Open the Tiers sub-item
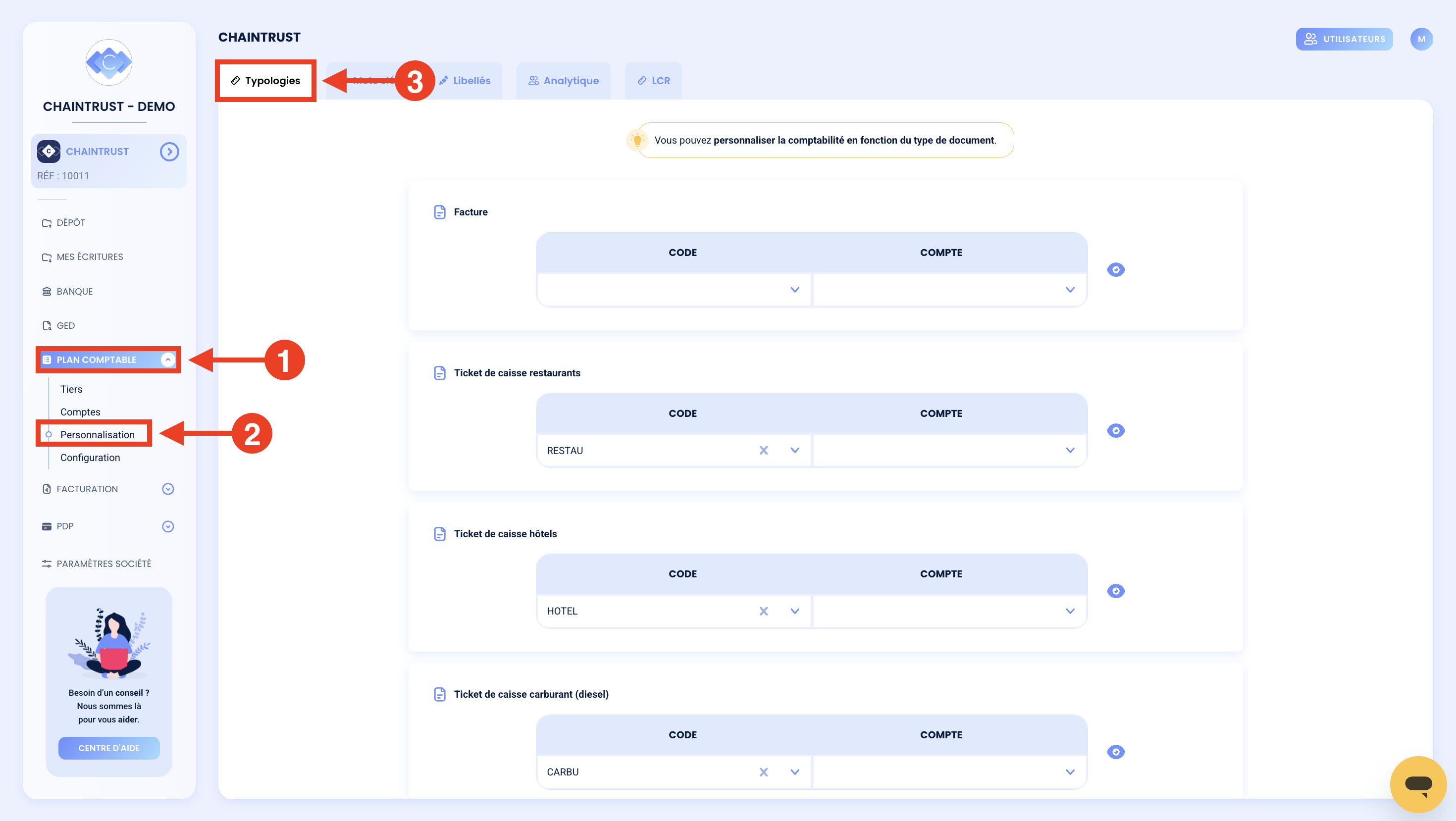 (x=71, y=389)
